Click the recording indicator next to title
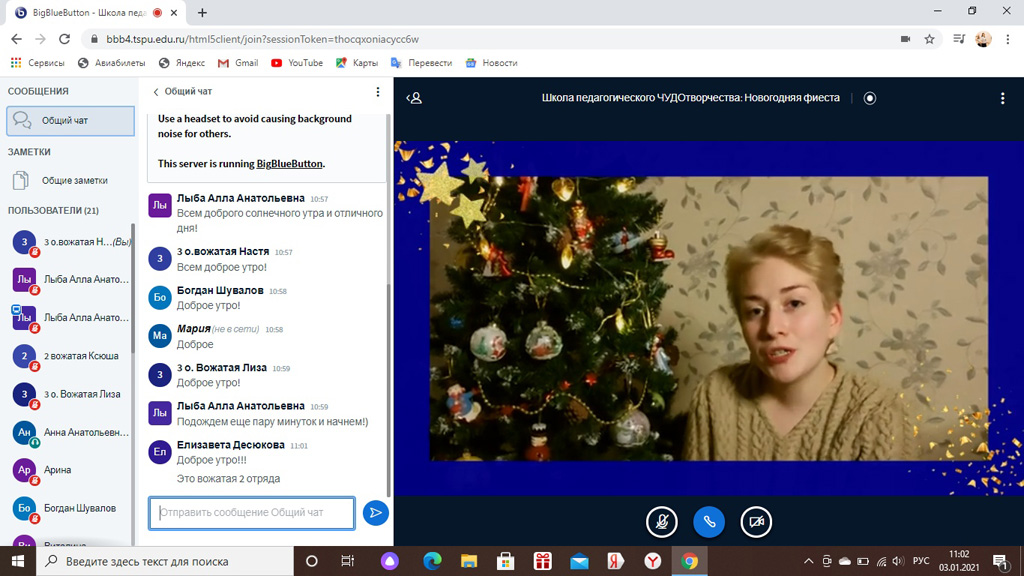This screenshot has height=576, width=1024. 869,98
